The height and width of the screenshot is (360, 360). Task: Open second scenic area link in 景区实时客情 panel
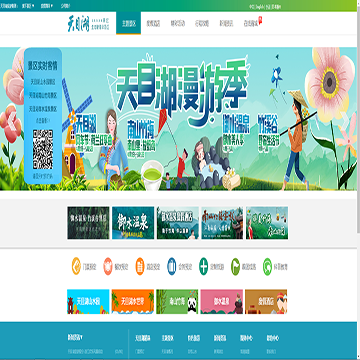(x=43, y=95)
